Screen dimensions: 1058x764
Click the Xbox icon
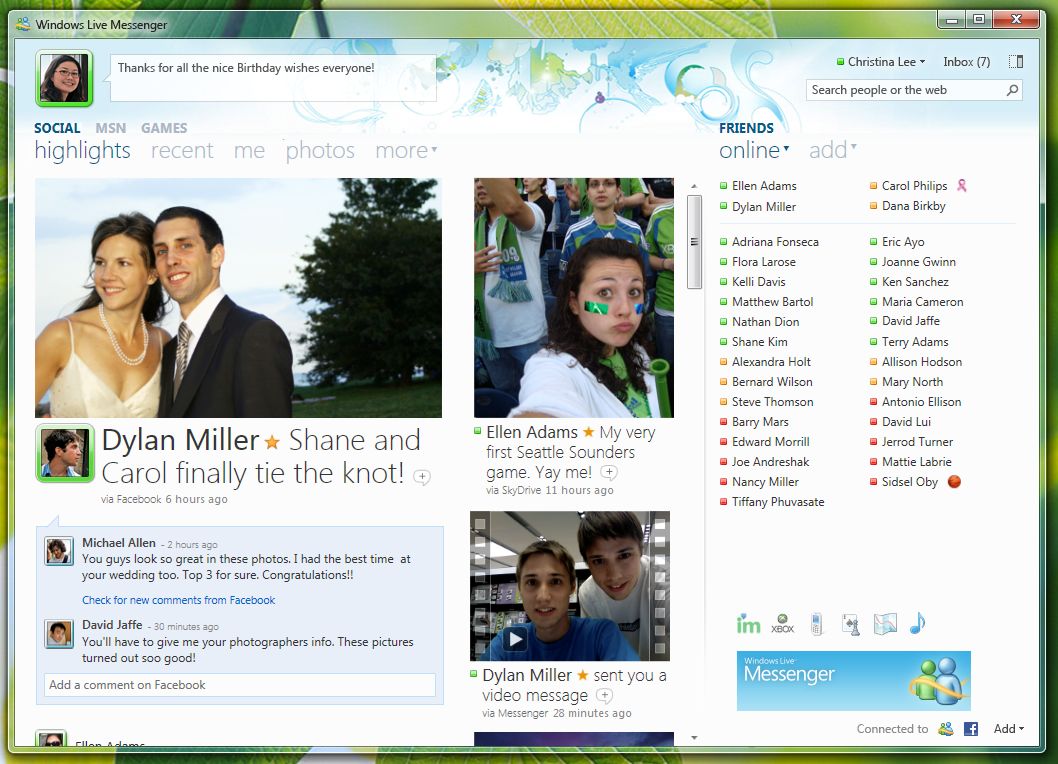click(x=782, y=624)
